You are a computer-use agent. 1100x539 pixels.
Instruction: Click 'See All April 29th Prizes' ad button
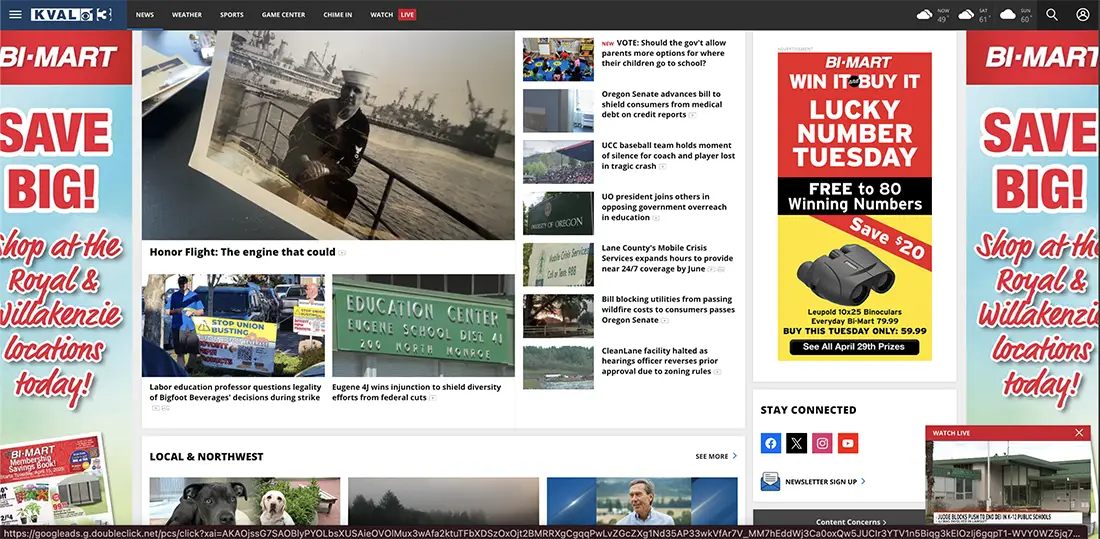(854, 347)
